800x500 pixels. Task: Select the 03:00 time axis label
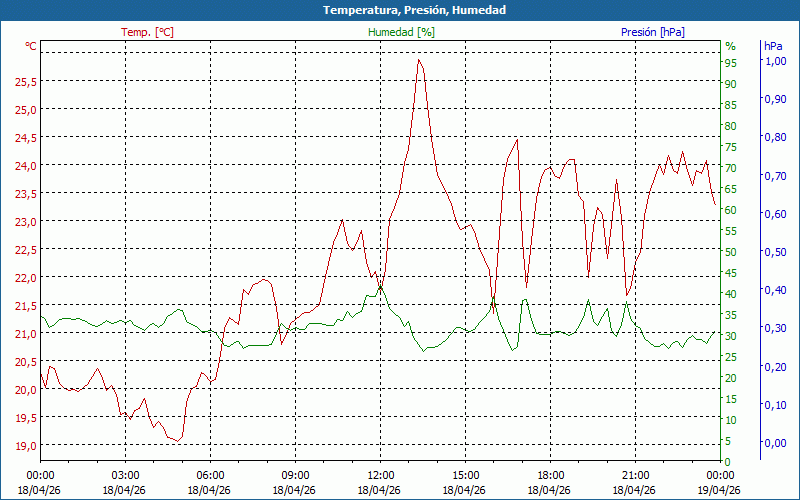(125, 475)
